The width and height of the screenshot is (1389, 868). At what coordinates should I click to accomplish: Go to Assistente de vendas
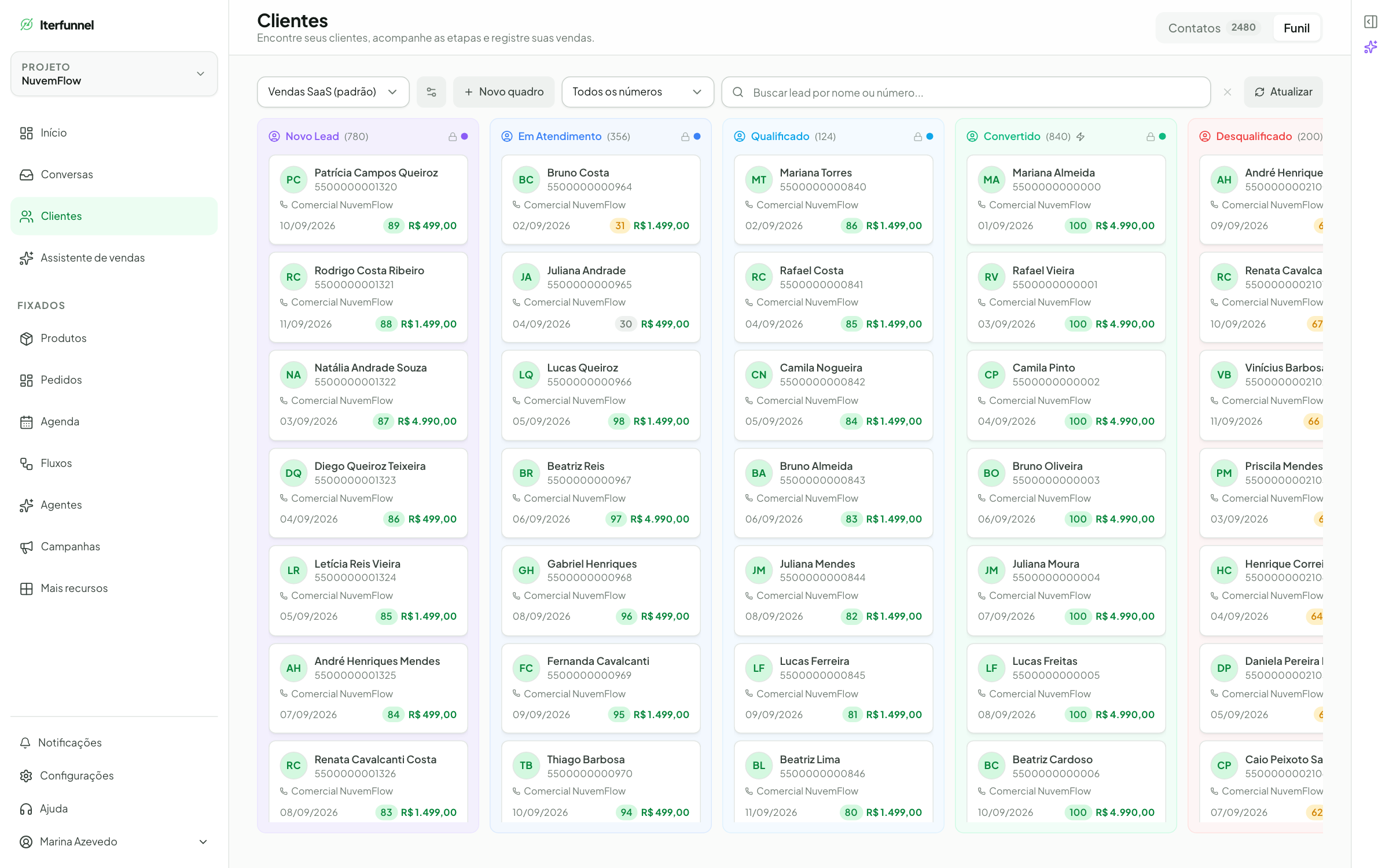click(x=114, y=258)
